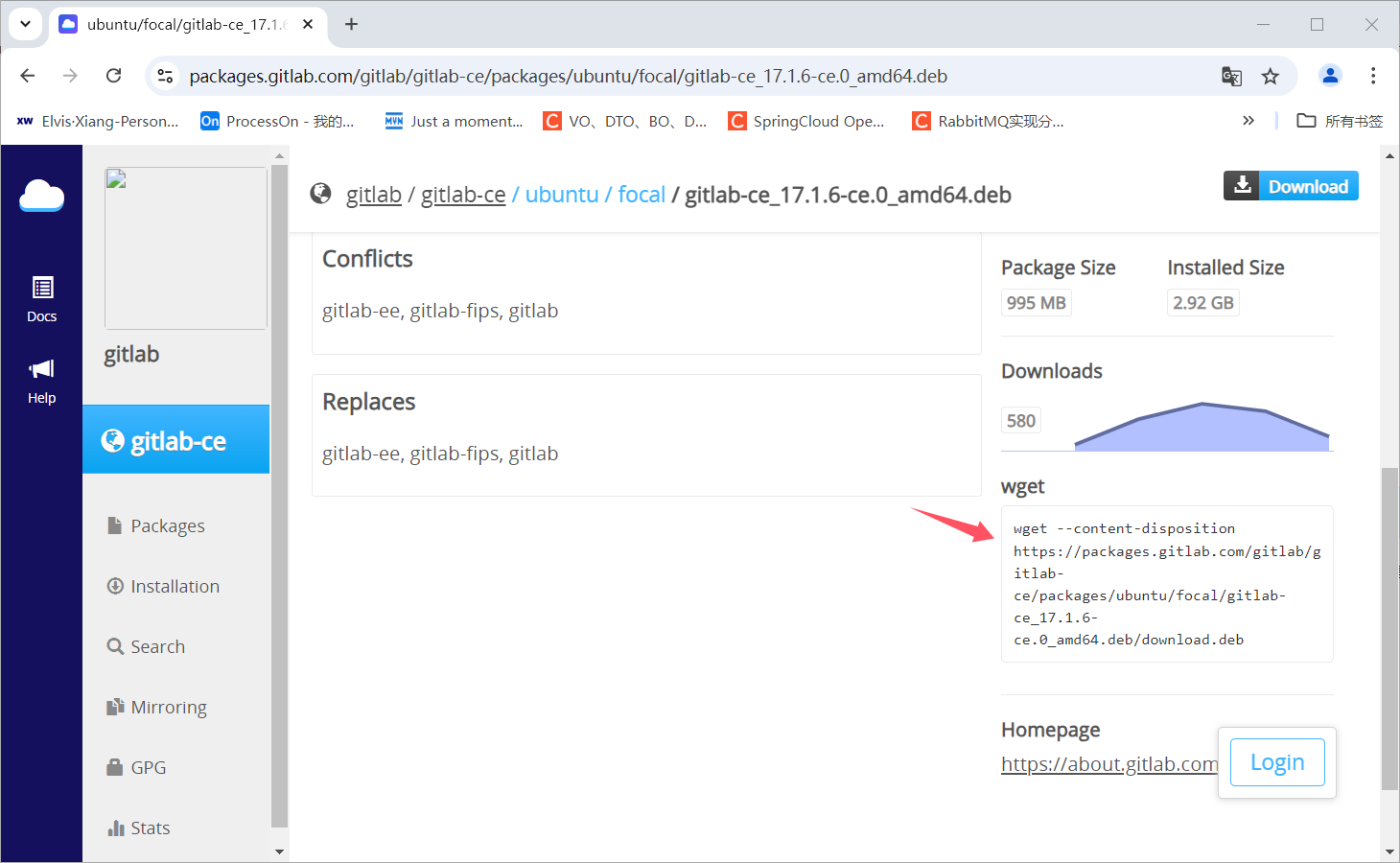The height and width of the screenshot is (863, 1400).
Task: Open a new tab with the plus button
Action: 352,24
